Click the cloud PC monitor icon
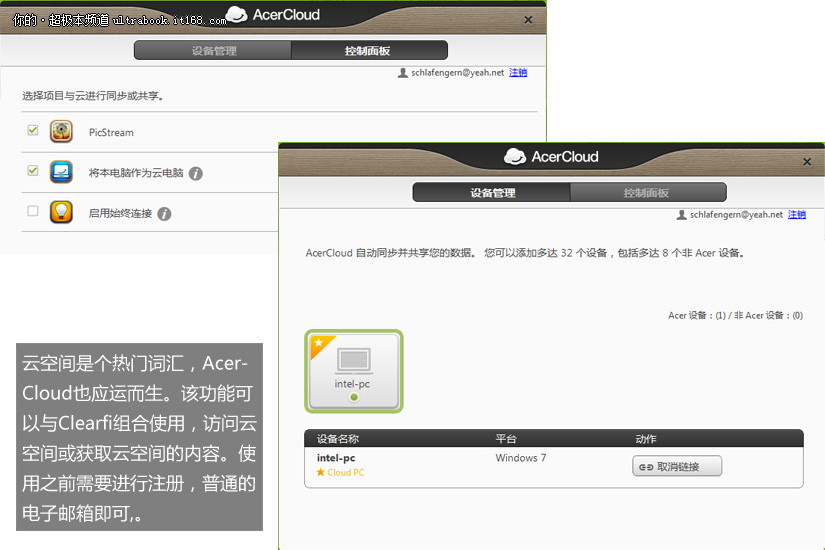825x550 pixels. coord(62,172)
